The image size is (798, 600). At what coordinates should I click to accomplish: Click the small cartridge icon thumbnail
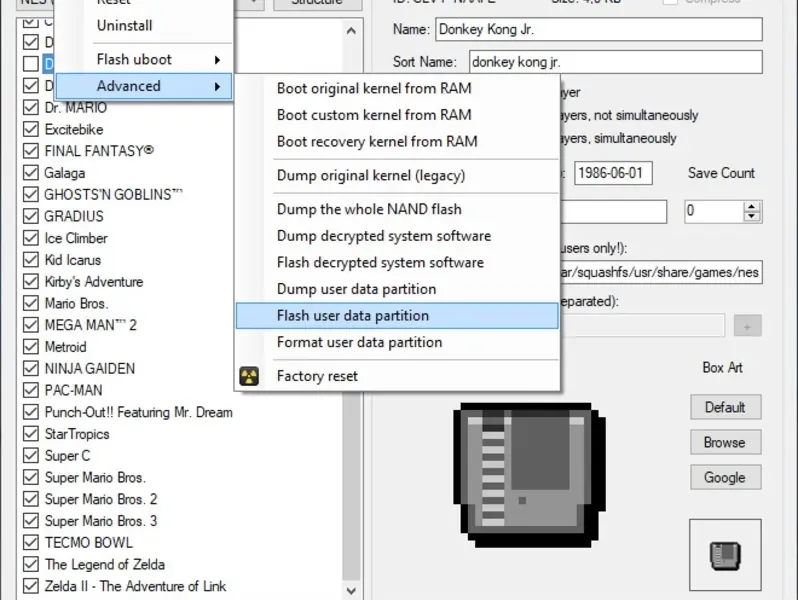pos(725,555)
